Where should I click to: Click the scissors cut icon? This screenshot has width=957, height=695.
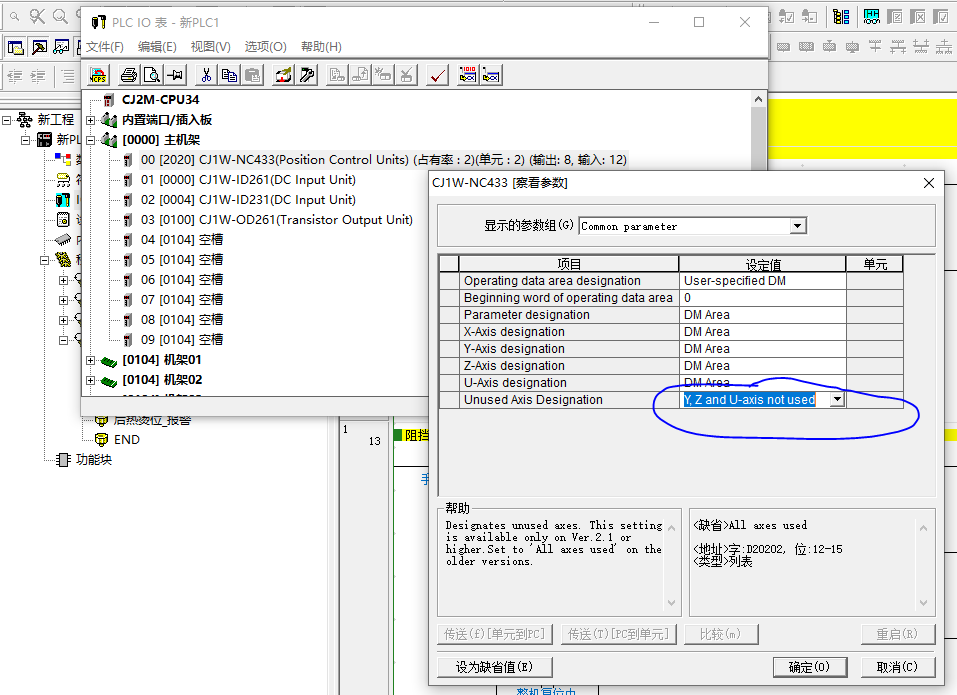pos(206,75)
